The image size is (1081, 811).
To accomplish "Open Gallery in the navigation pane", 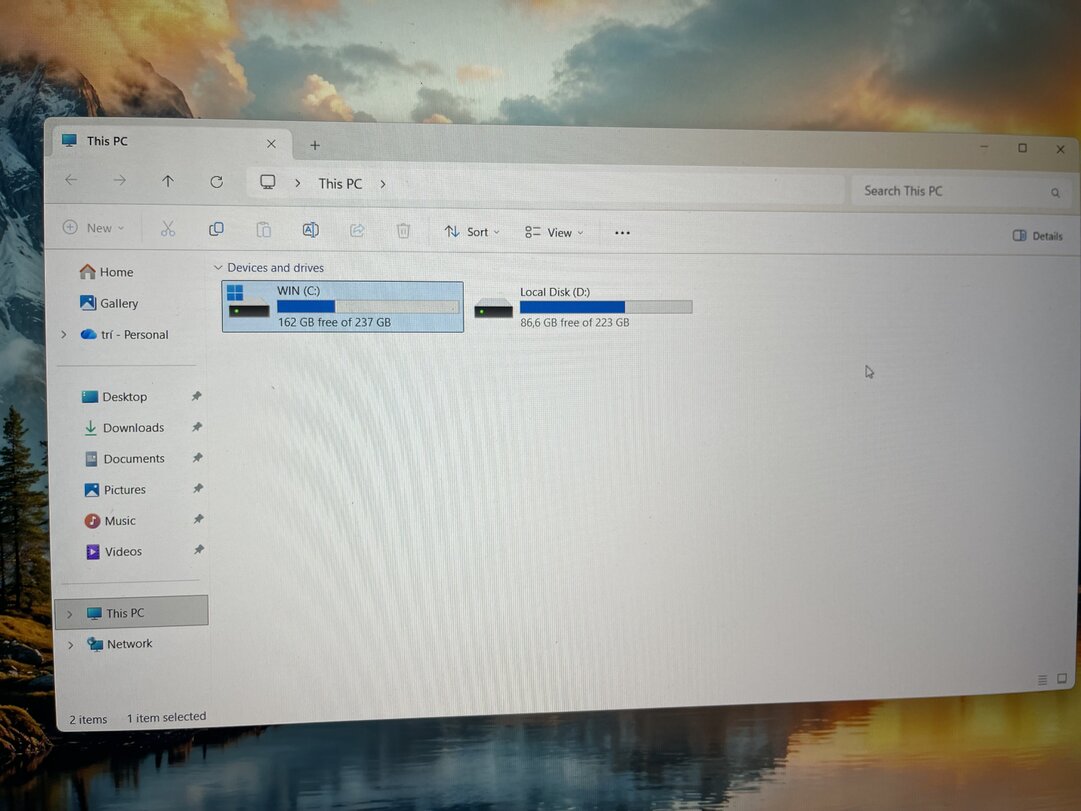I will pyautogui.click(x=109, y=303).
